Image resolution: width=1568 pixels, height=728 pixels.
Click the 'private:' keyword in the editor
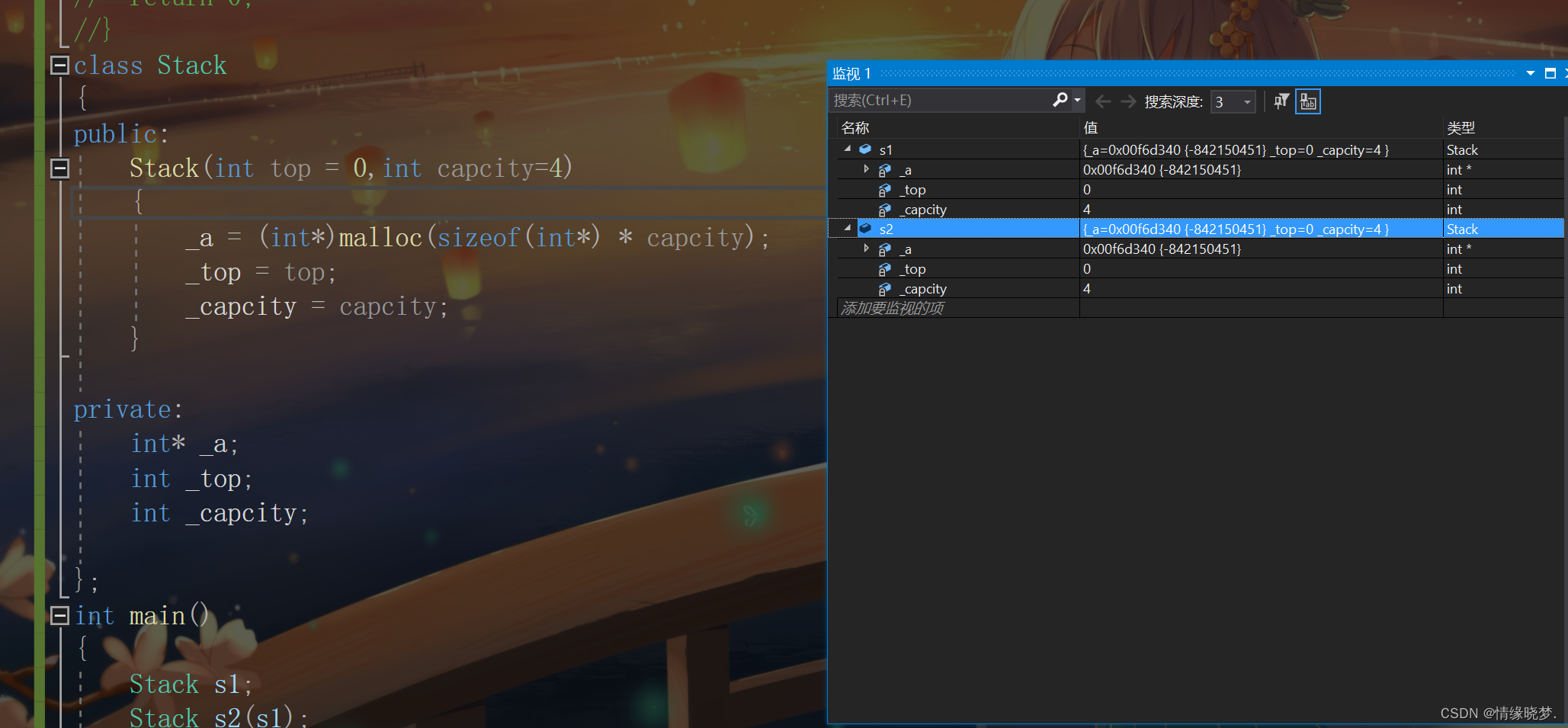click(x=128, y=410)
